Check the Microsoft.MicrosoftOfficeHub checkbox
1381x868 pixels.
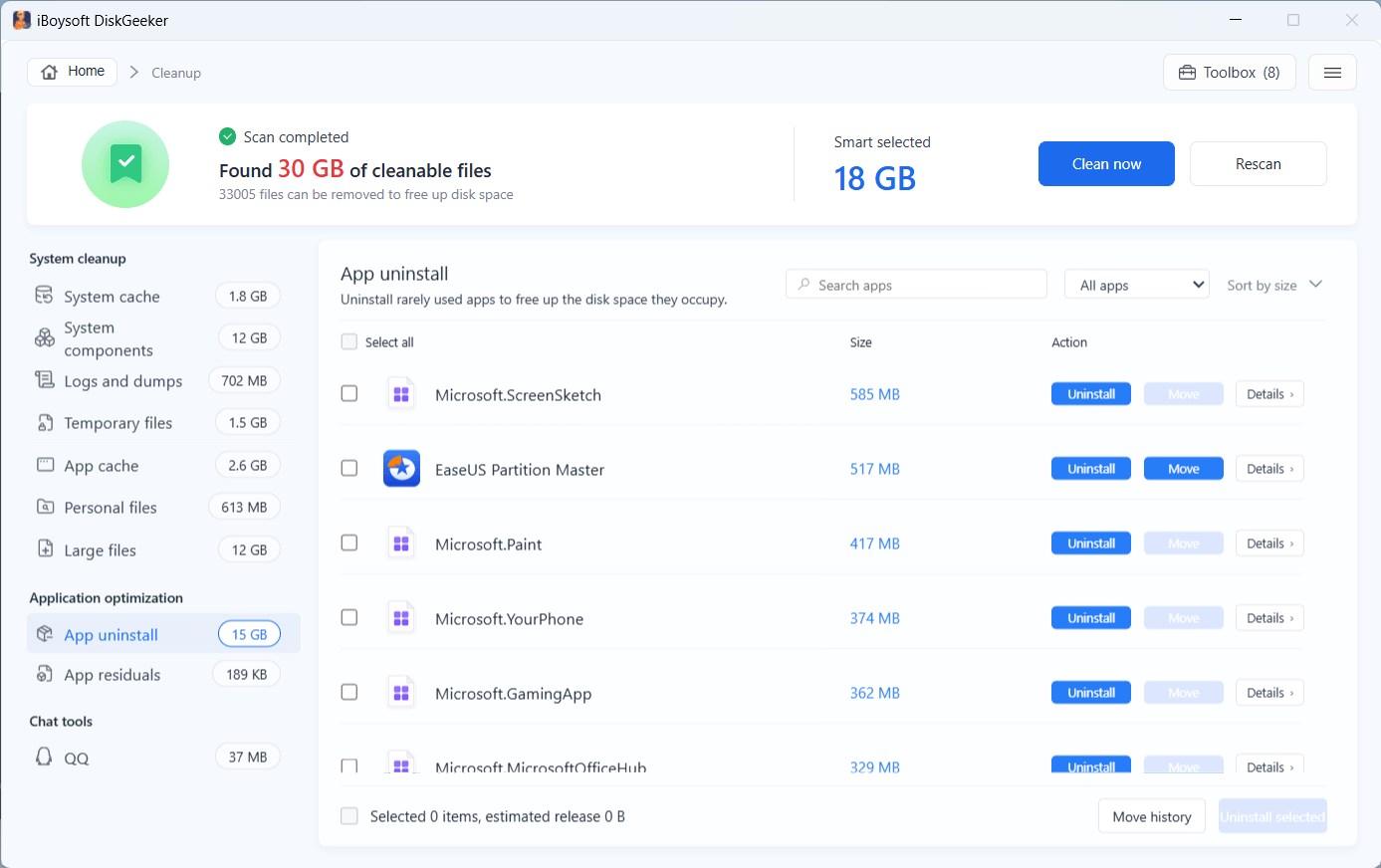coord(348,766)
